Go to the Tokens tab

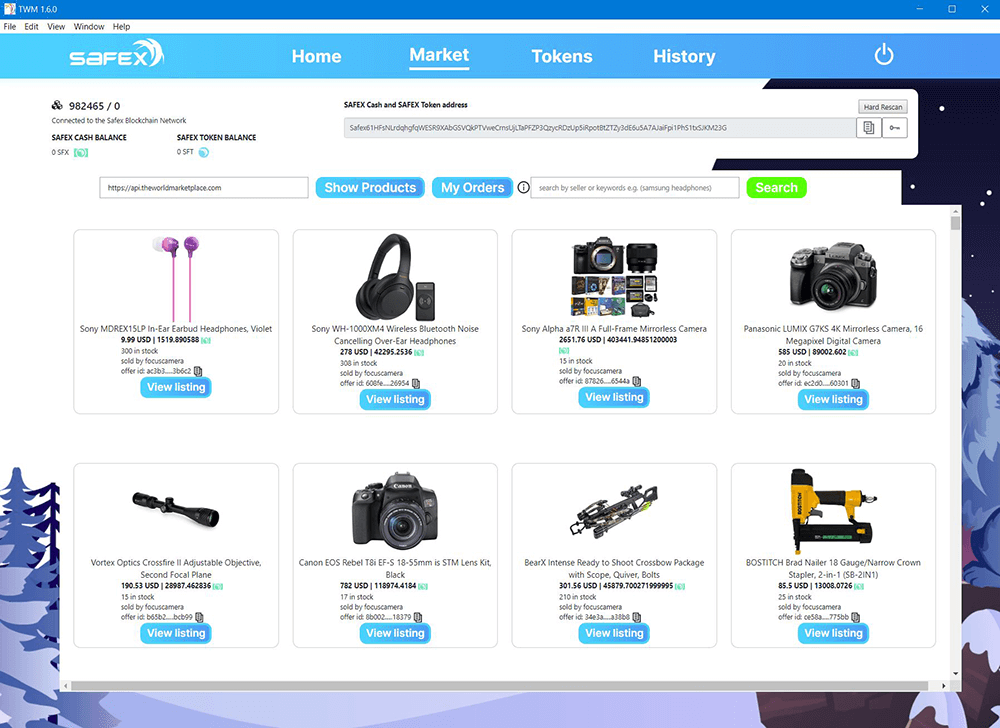(x=562, y=56)
